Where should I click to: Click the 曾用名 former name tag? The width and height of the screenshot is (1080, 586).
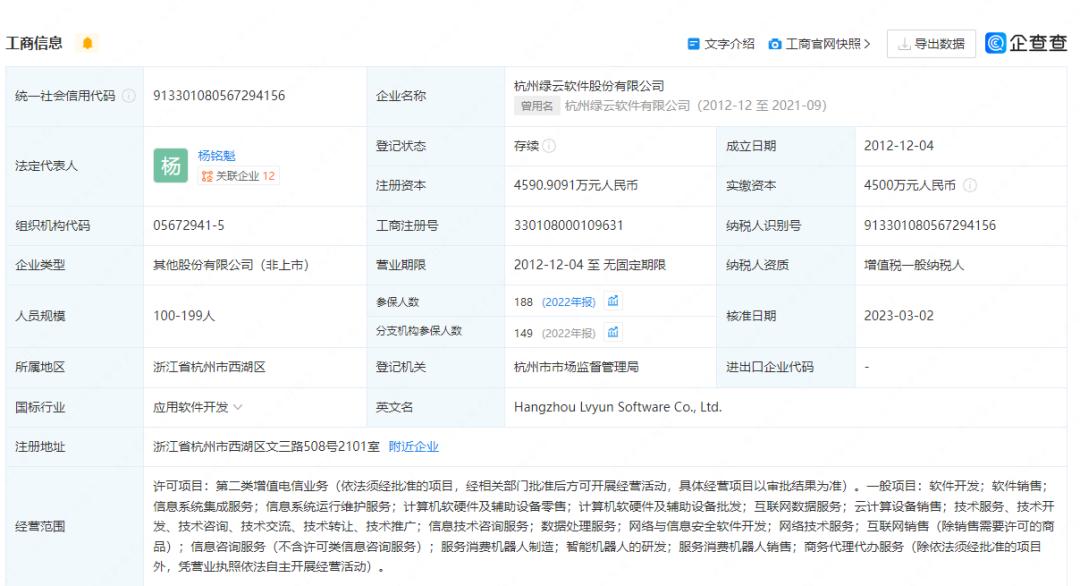pos(537,106)
